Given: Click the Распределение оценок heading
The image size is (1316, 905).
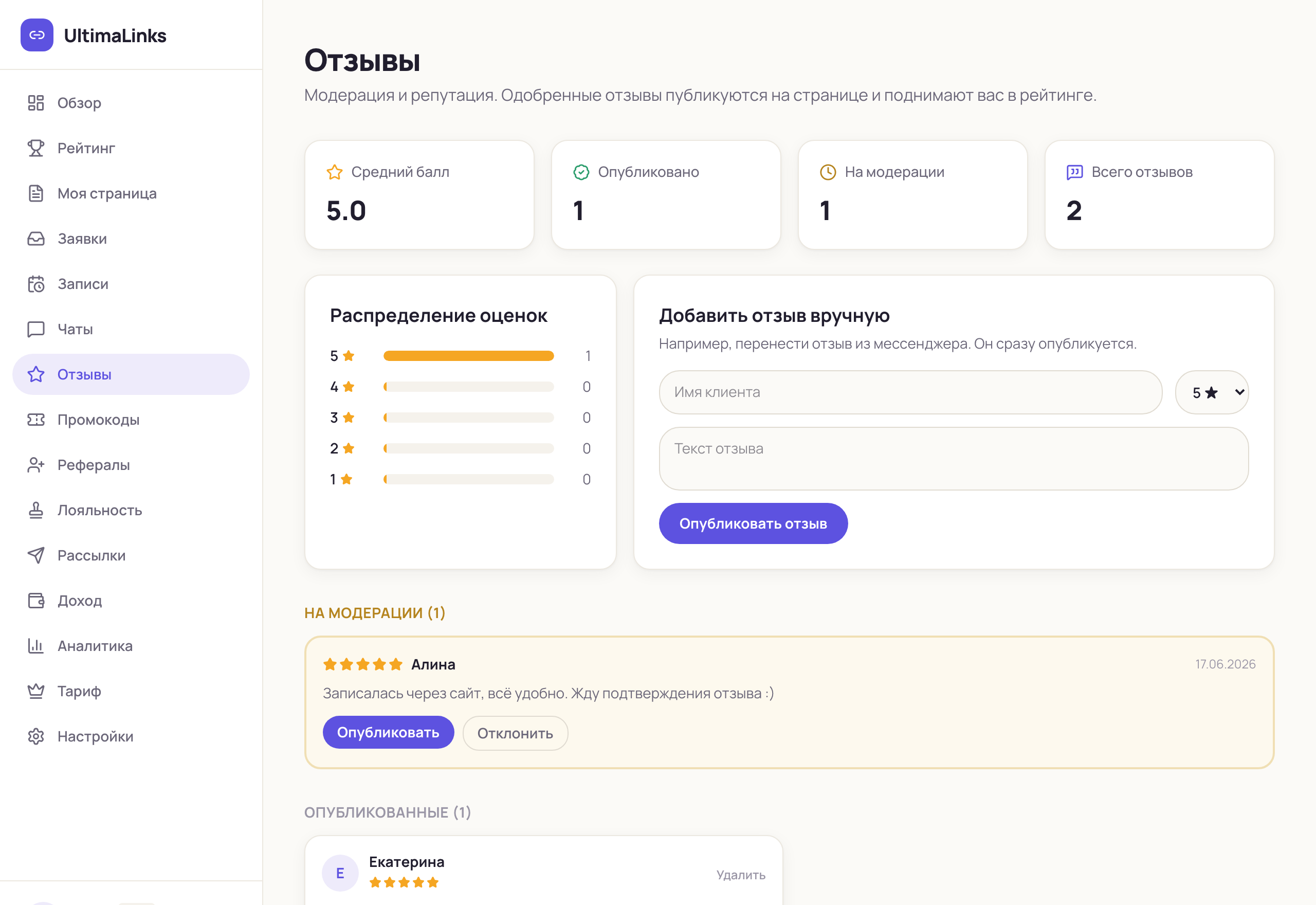Looking at the screenshot, I should (438, 316).
